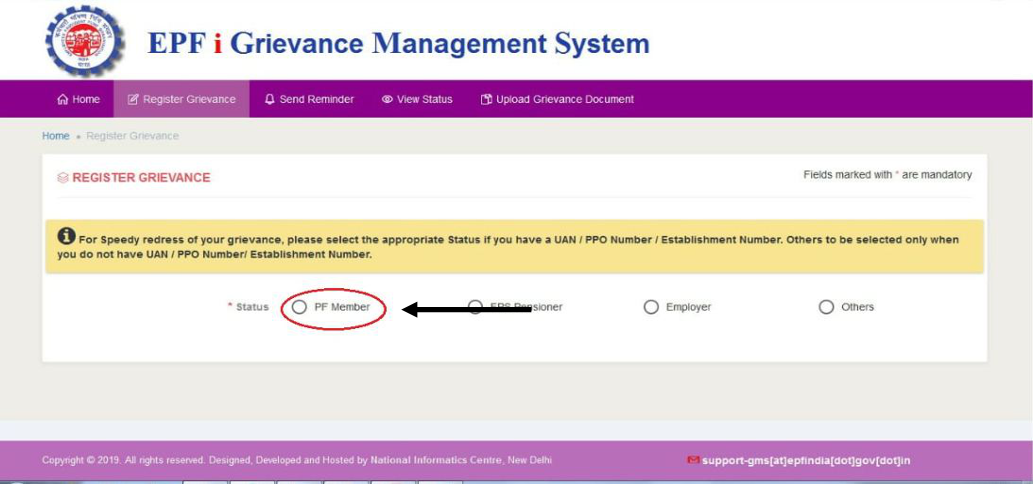Click the eye icon for View Status

[x=387, y=100]
